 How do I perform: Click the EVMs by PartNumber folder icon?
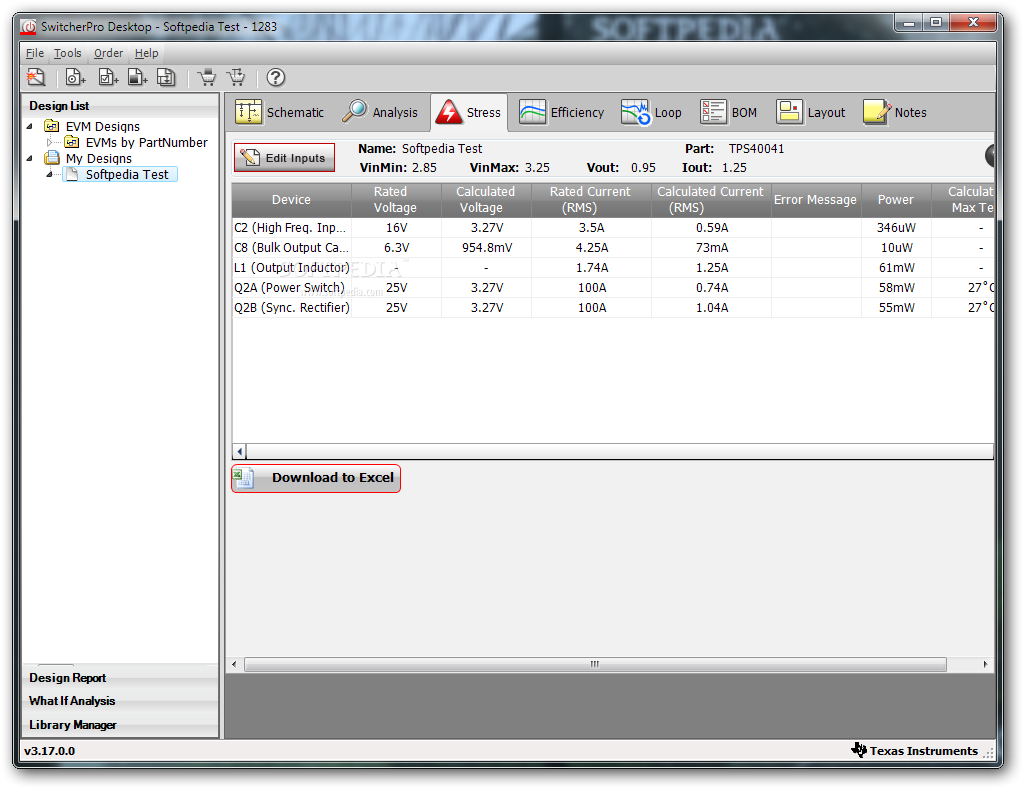tap(72, 142)
